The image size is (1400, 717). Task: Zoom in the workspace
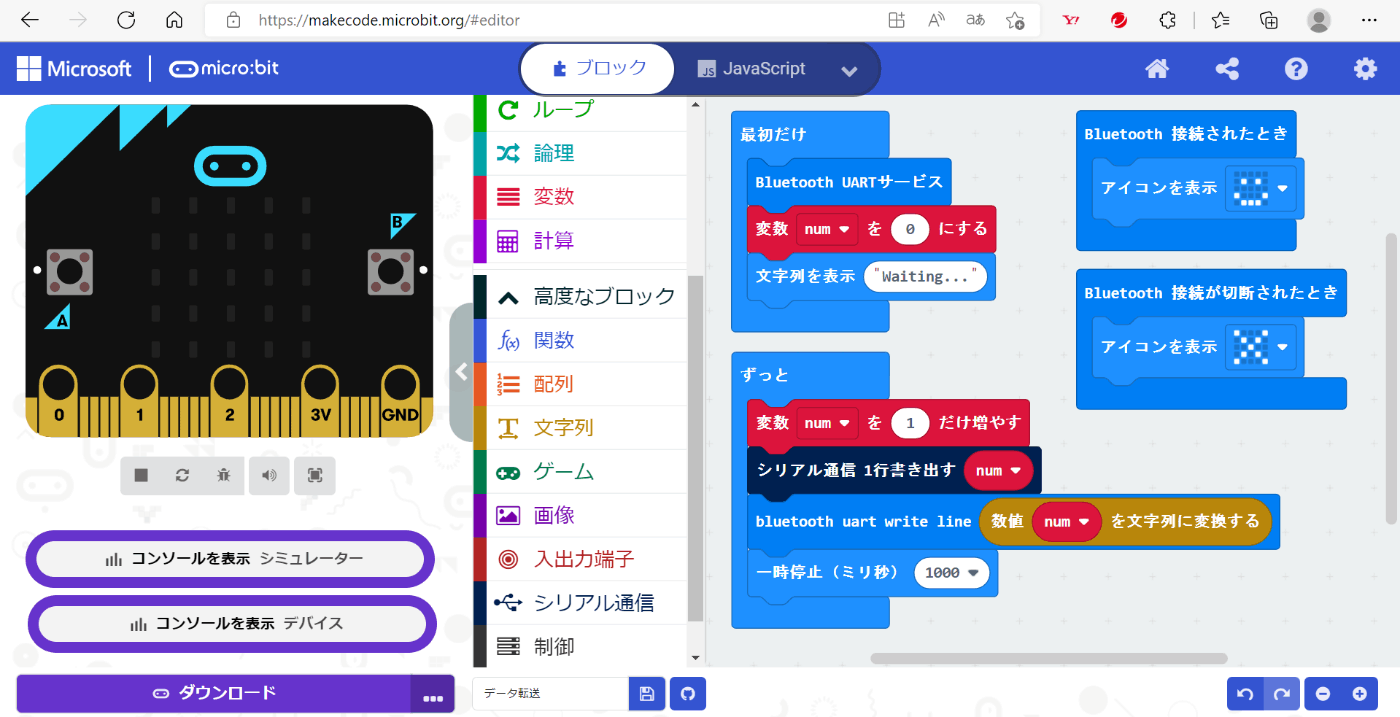pos(1359,694)
